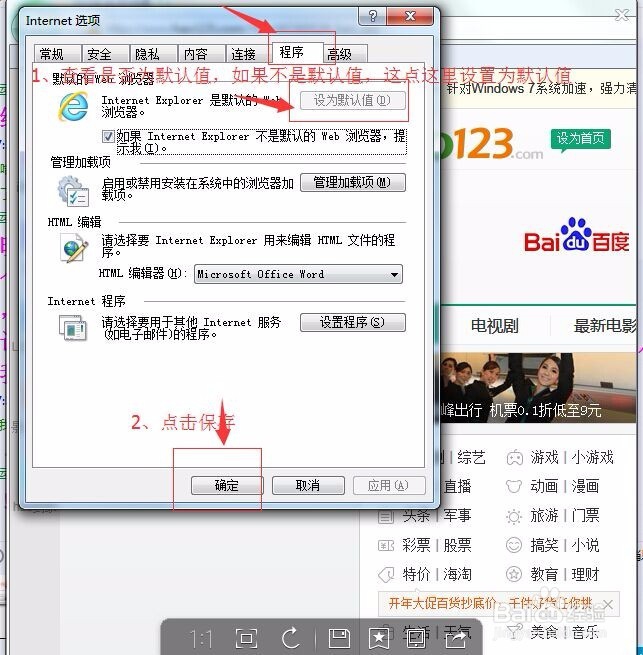Click the star icon beside 教育
The image size is (643, 655).
pos(514,574)
